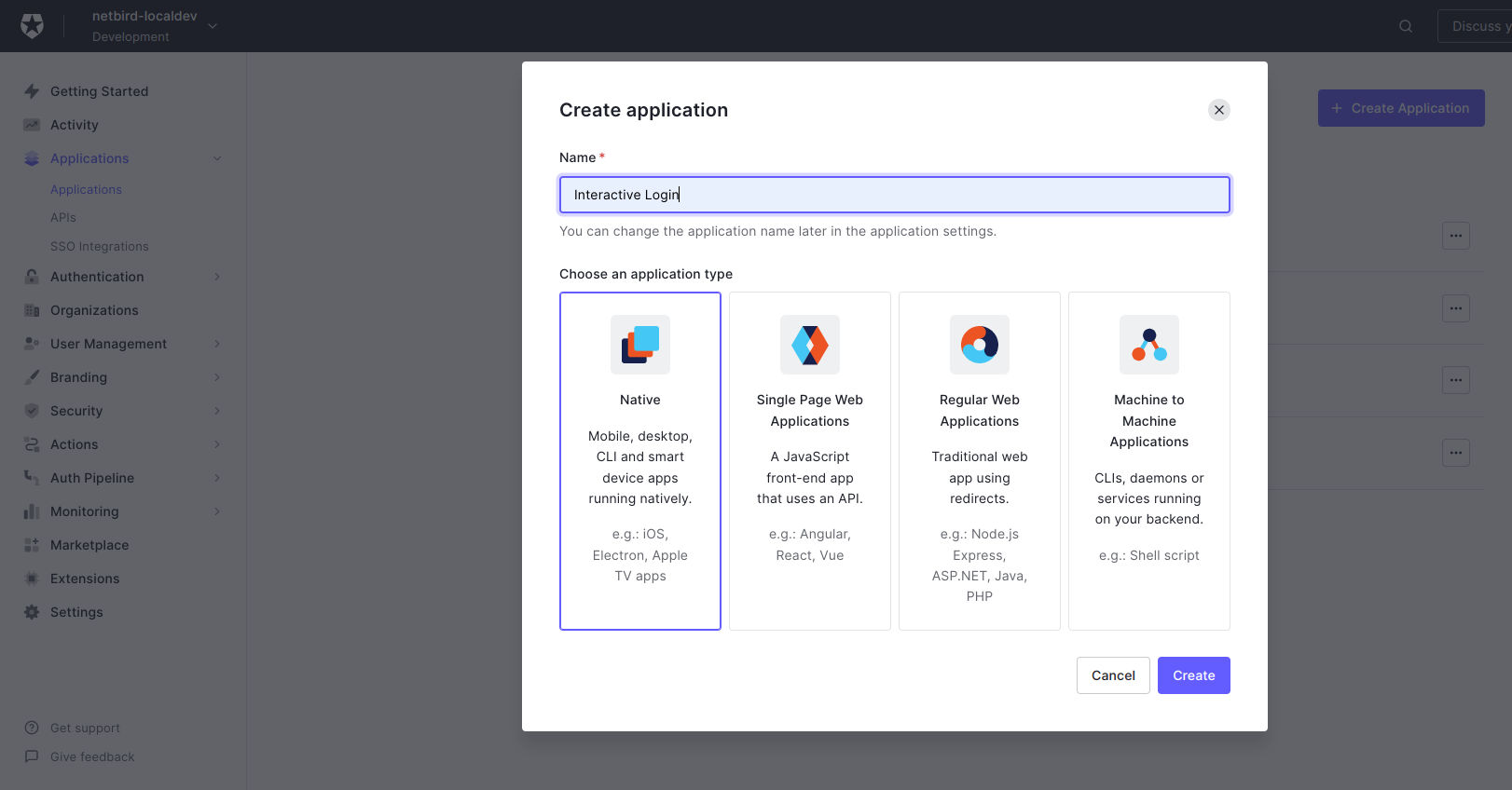Click the Single Page Web Applications icon
Viewport: 1512px width, 790px height.
810,345
